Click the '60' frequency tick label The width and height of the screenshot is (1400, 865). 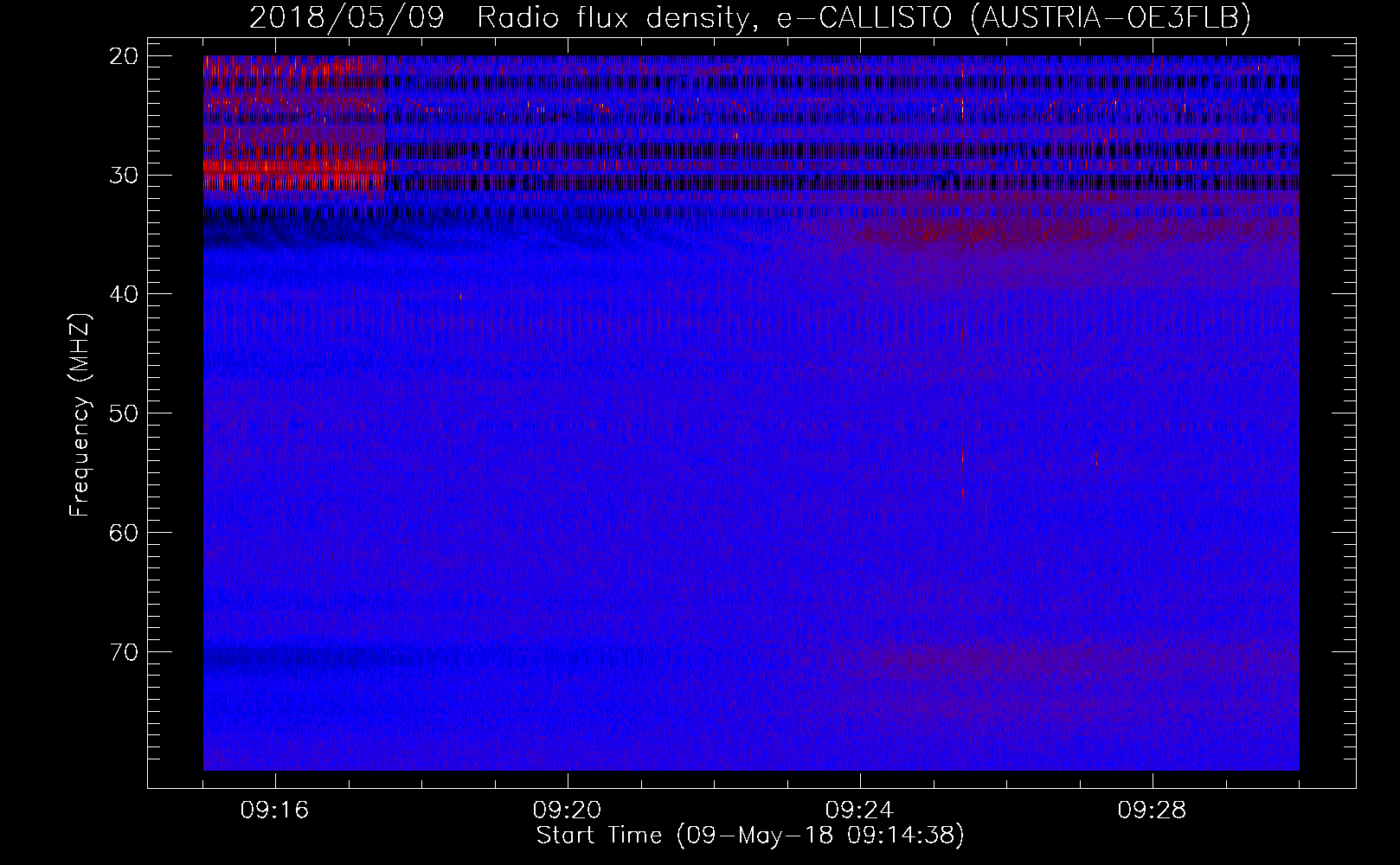coord(125,532)
